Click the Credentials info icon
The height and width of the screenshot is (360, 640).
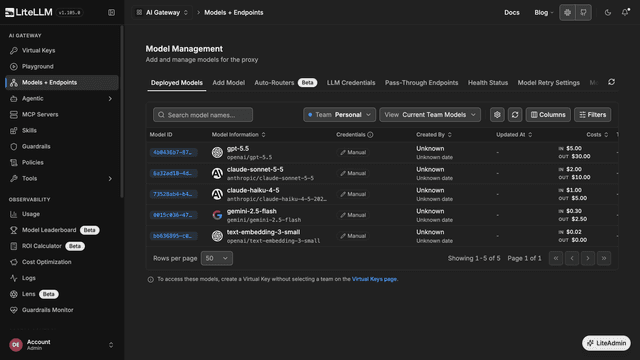[x=370, y=135]
